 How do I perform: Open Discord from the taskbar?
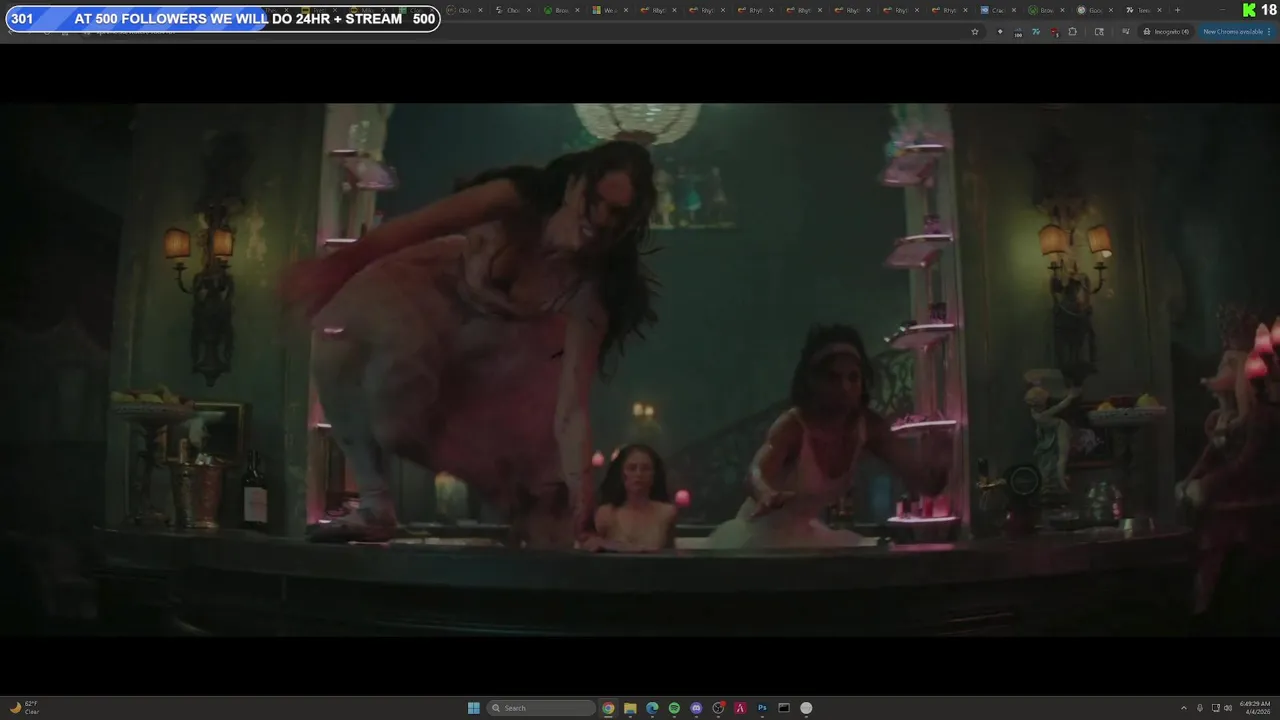(696, 708)
